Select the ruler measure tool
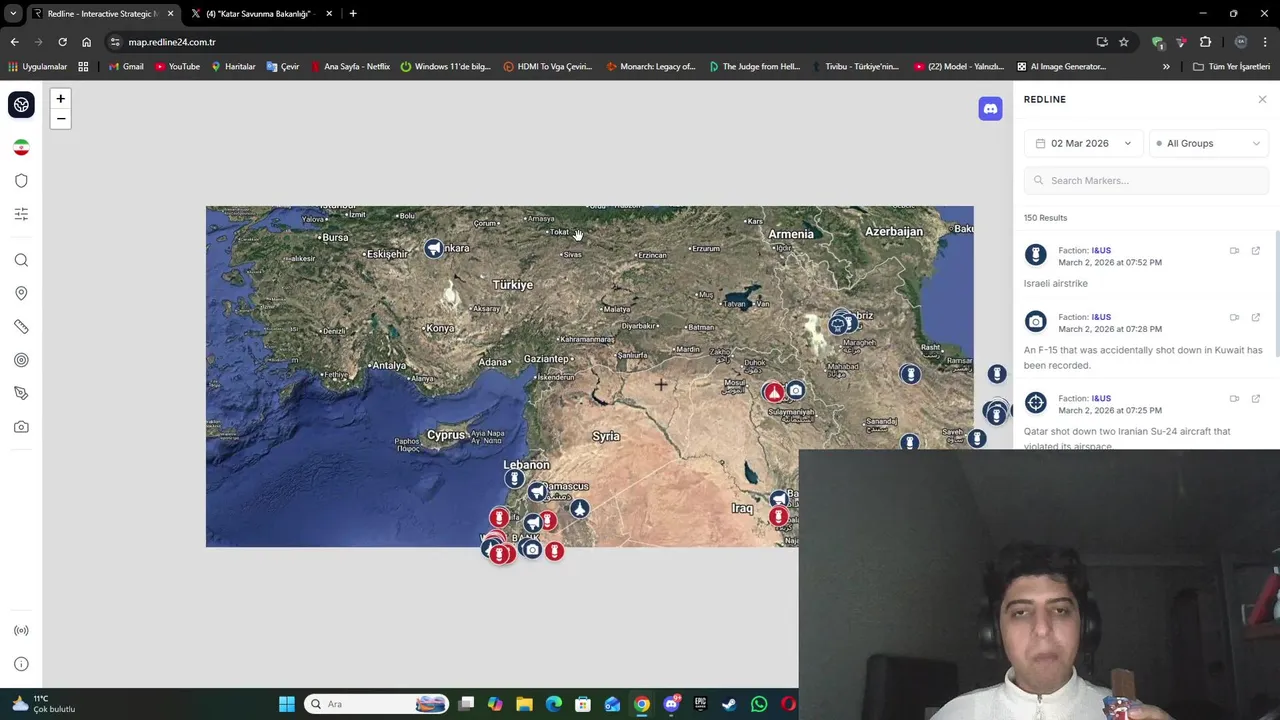The image size is (1280, 720). click(x=21, y=327)
